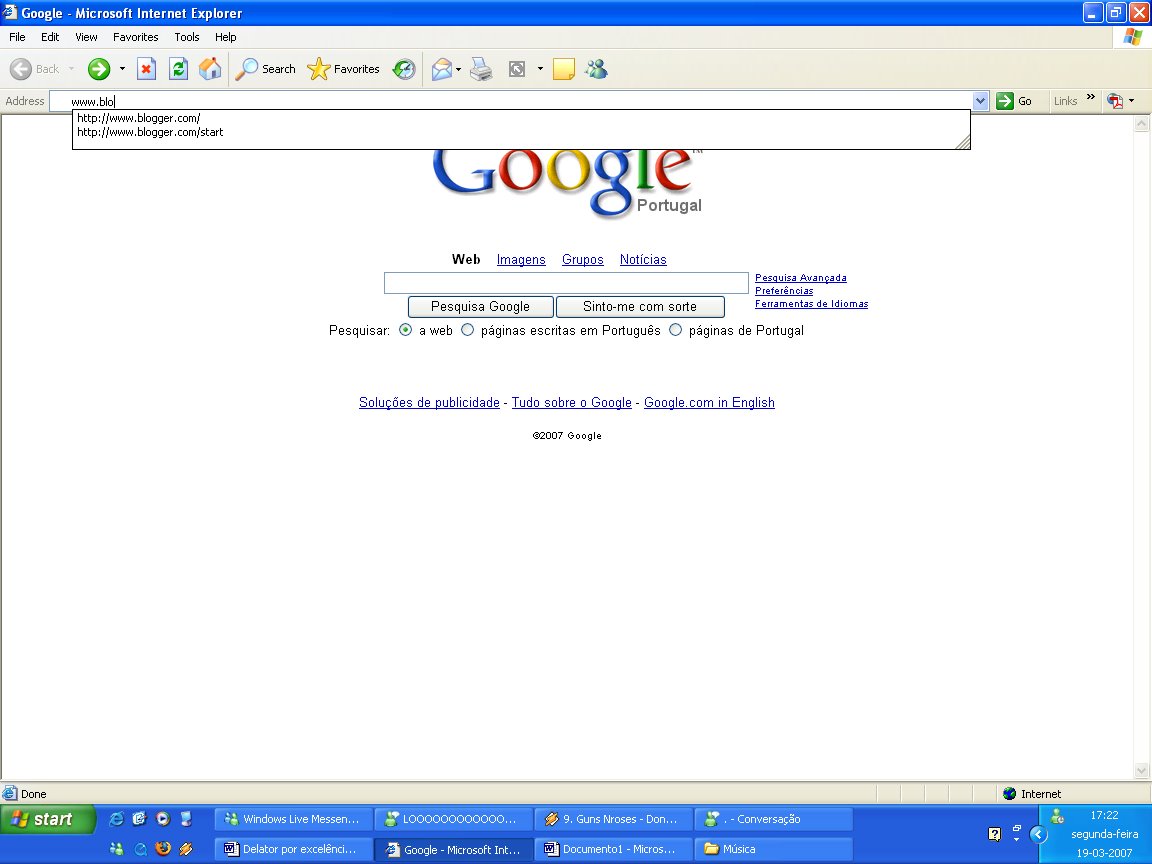Open the File menu
Screen dimensions: 1152x864
(x=17, y=37)
